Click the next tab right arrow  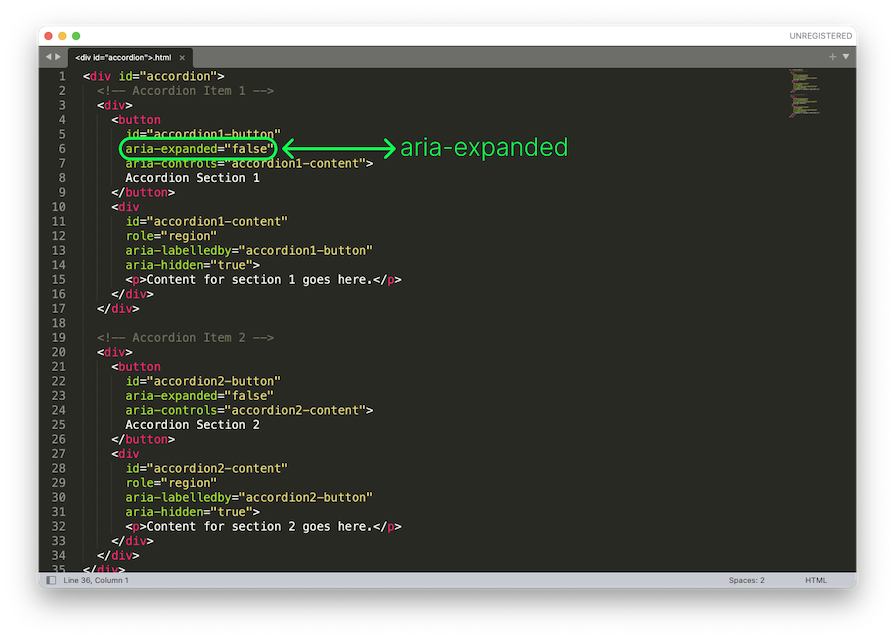pyautogui.click(x=58, y=57)
